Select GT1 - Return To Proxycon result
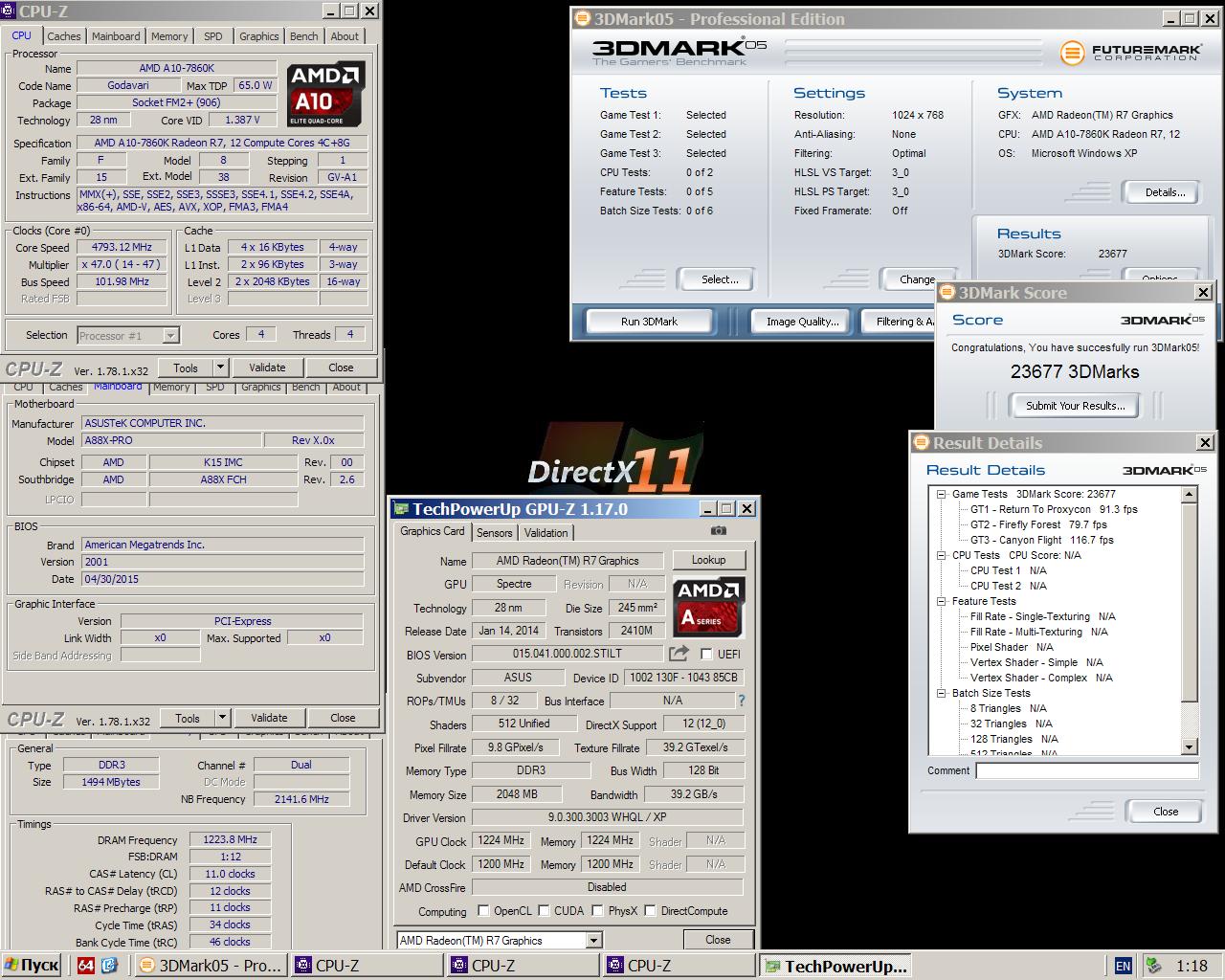Image resolution: width=1225 pixels, height=980 pixels. [x=1054, y=510]
